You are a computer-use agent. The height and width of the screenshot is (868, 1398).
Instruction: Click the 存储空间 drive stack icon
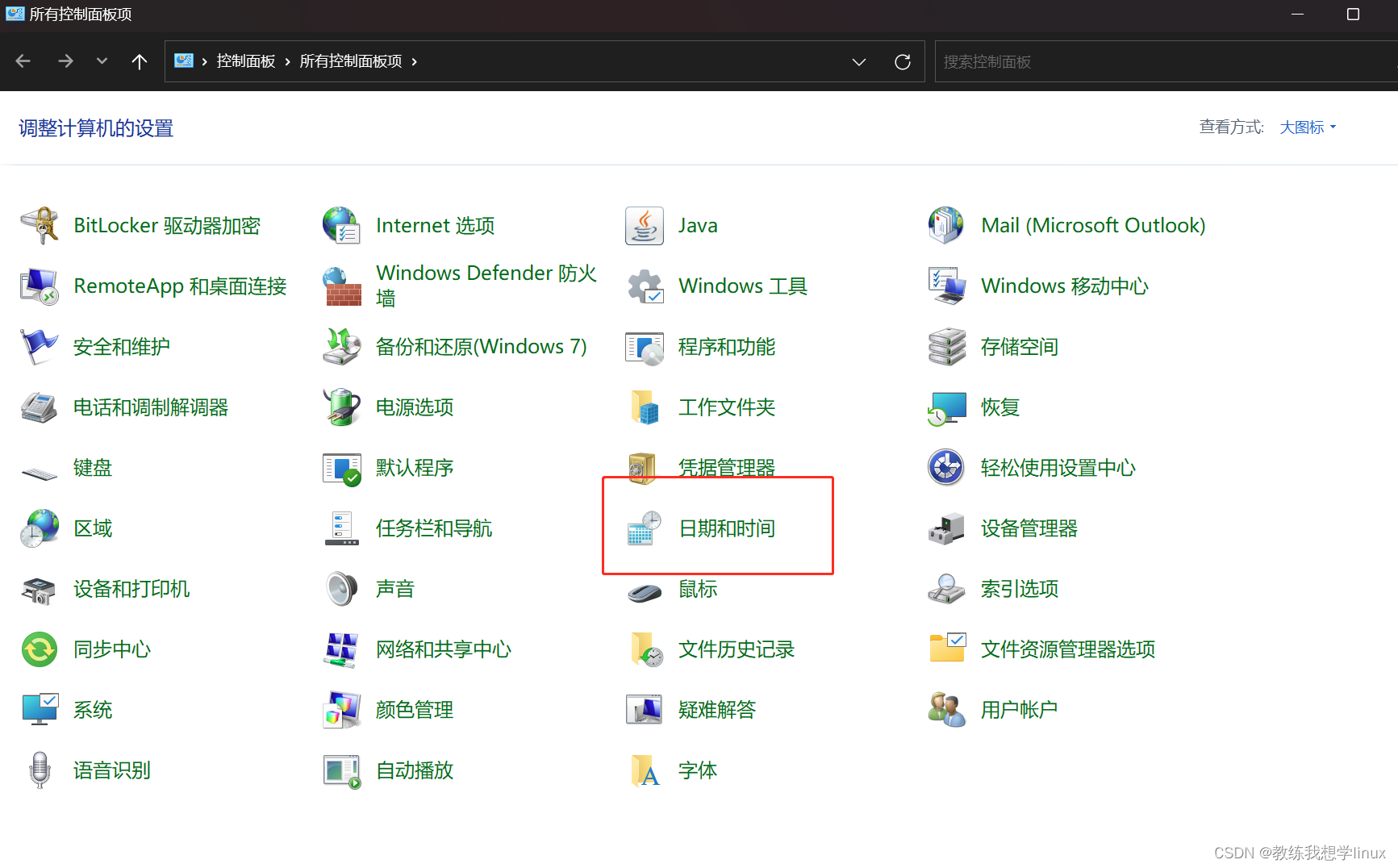coord(947,347)
